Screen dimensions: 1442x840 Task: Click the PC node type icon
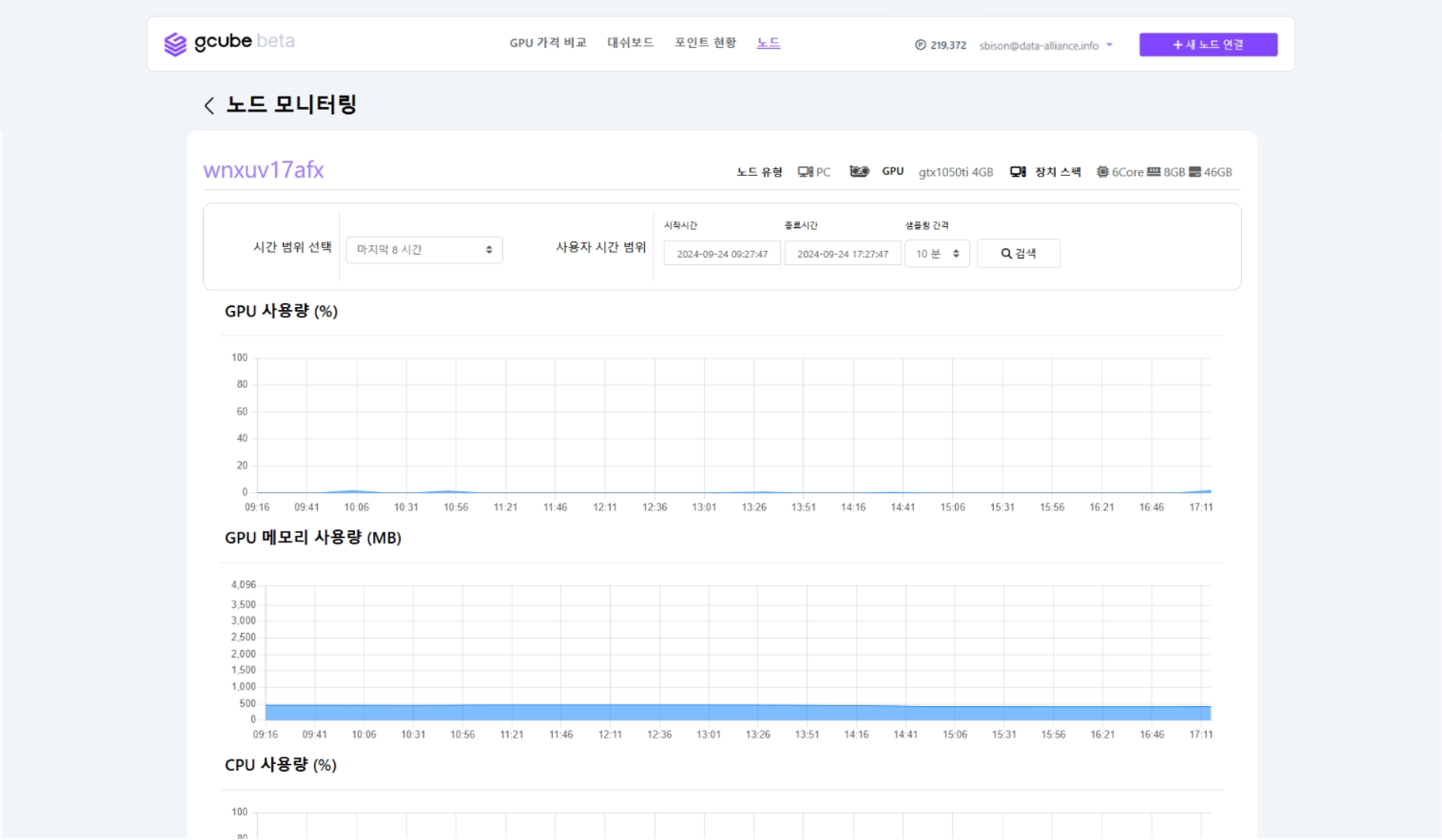click(806, 172)
